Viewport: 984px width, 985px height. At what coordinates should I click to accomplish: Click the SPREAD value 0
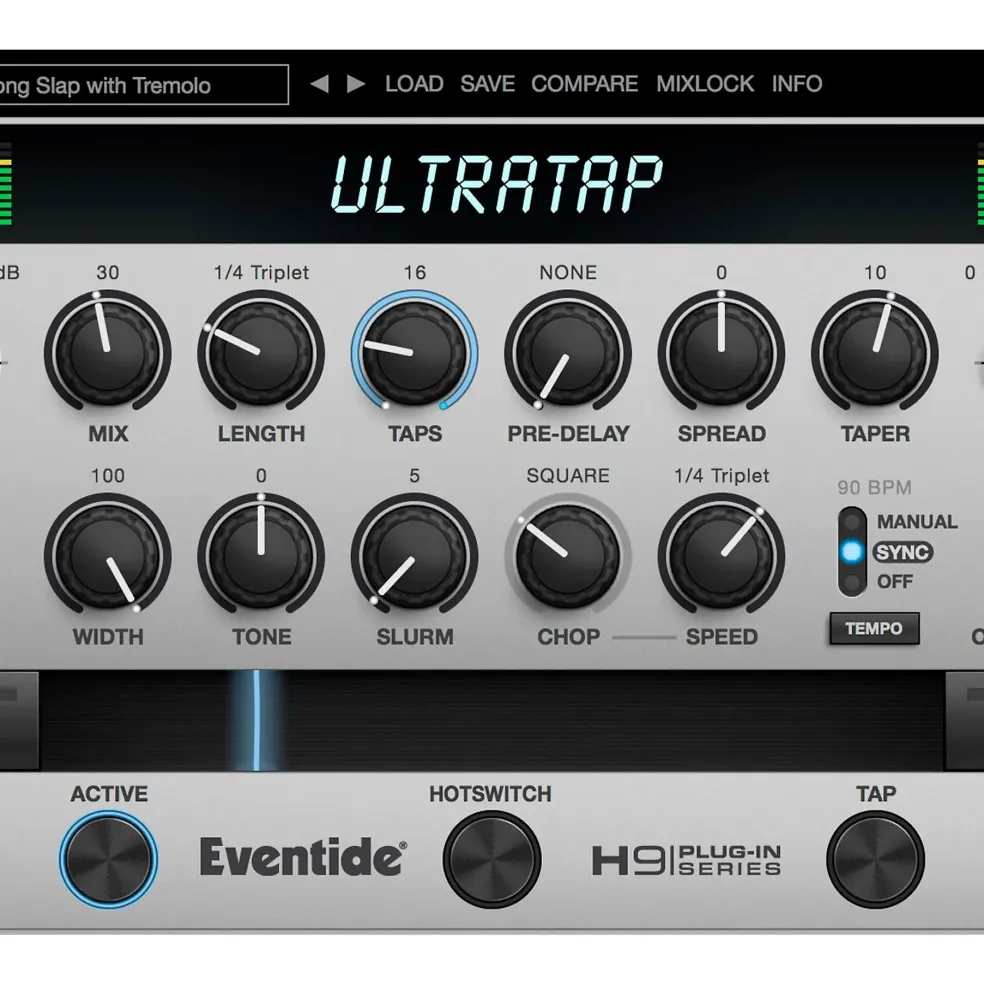point(721,273)
